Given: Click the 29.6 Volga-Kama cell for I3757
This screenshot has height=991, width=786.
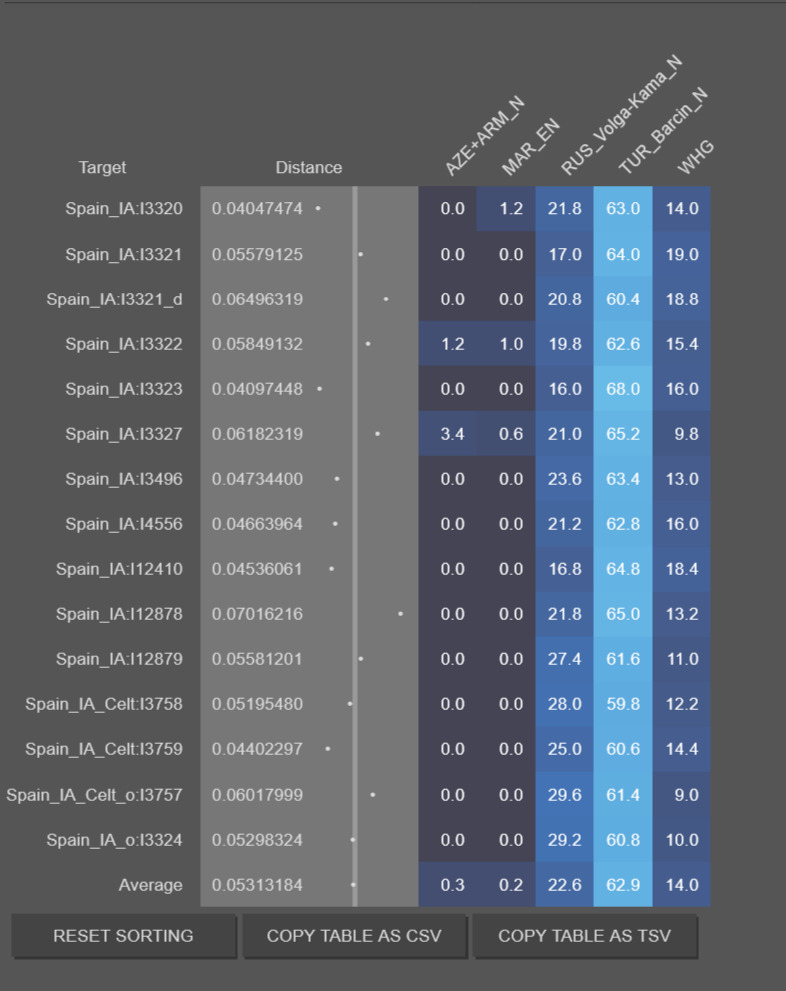Looking at the screenshot, I should click(564, 794).
